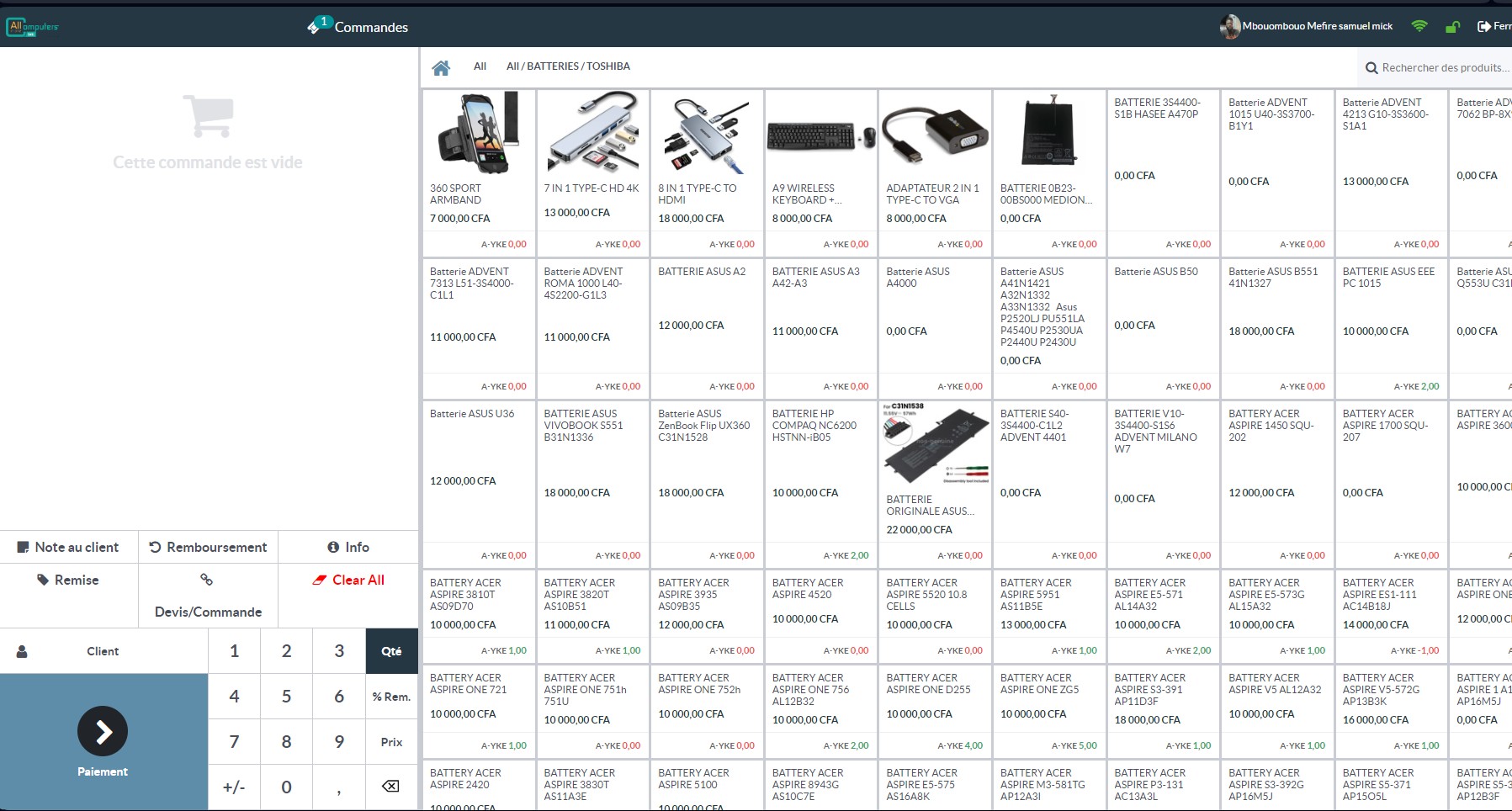Viewport: 1512px width, 811px height.
Task: Select BATTERIE HP COMPAQ NC6200 product
Action: [x=820, y=484]
